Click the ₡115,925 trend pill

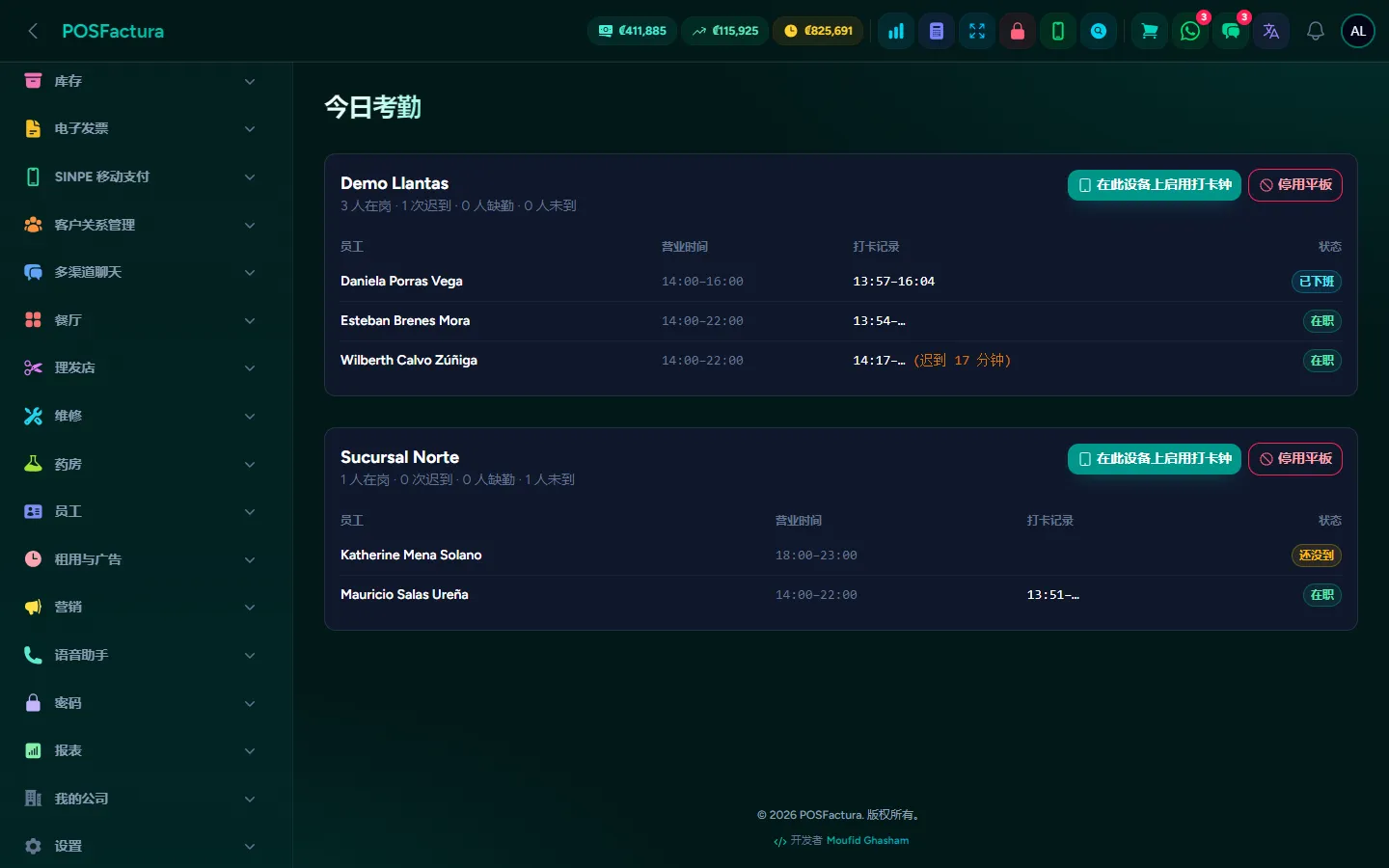pyautogui.click(x=725, y=31)
